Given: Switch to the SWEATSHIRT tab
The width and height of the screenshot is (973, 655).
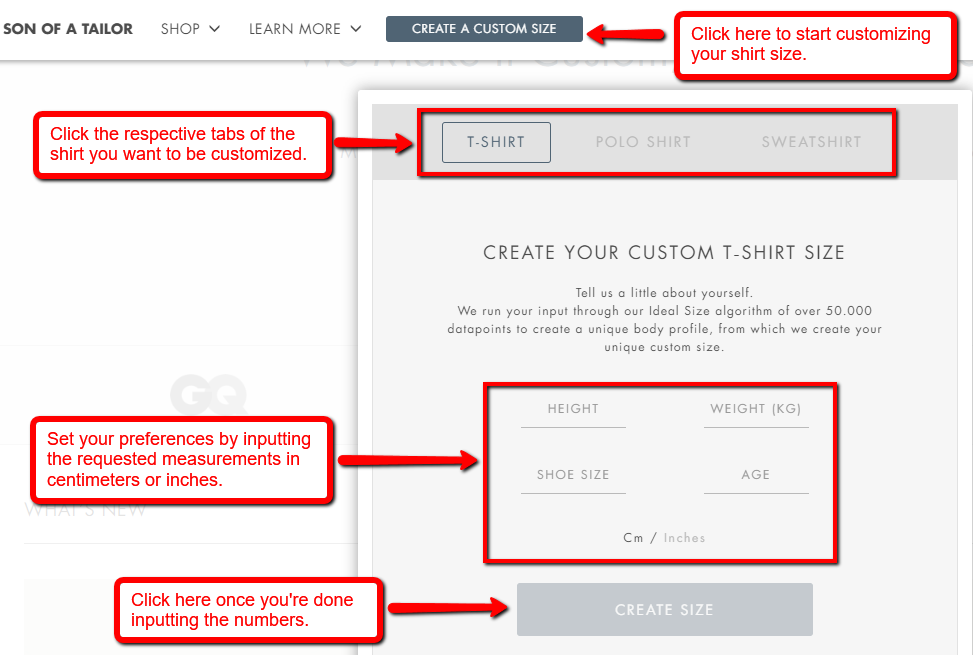Looking at the screenshot, I should (x=811, y=142).
